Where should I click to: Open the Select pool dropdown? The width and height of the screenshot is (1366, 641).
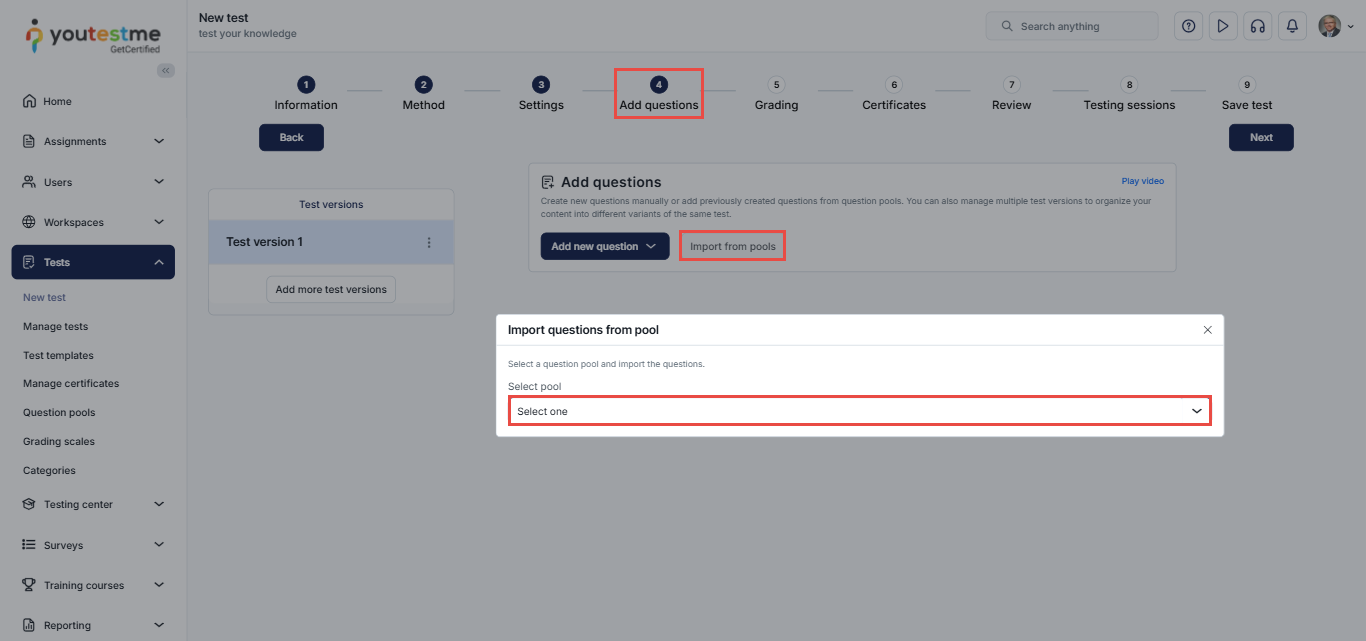coord(859,411)
